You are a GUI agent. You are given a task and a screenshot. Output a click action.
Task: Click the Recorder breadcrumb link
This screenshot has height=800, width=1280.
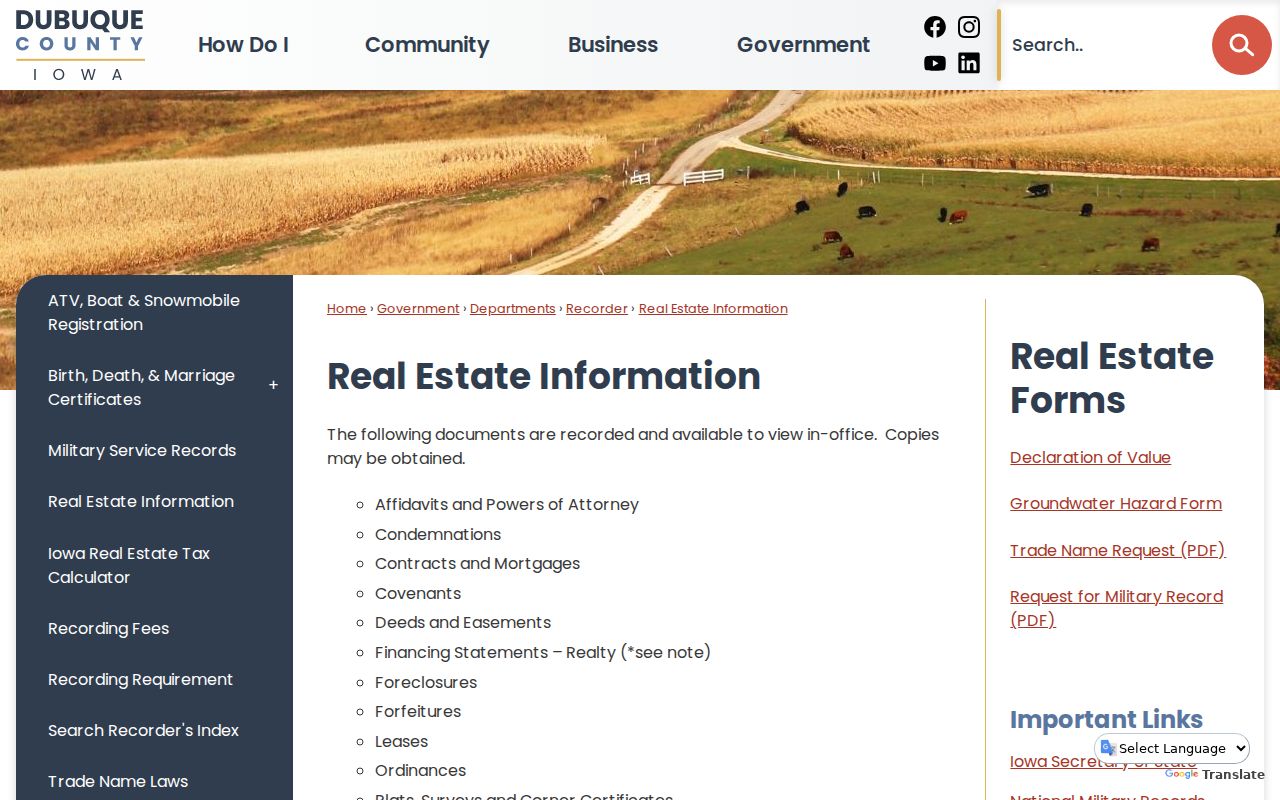pos(597,309)
